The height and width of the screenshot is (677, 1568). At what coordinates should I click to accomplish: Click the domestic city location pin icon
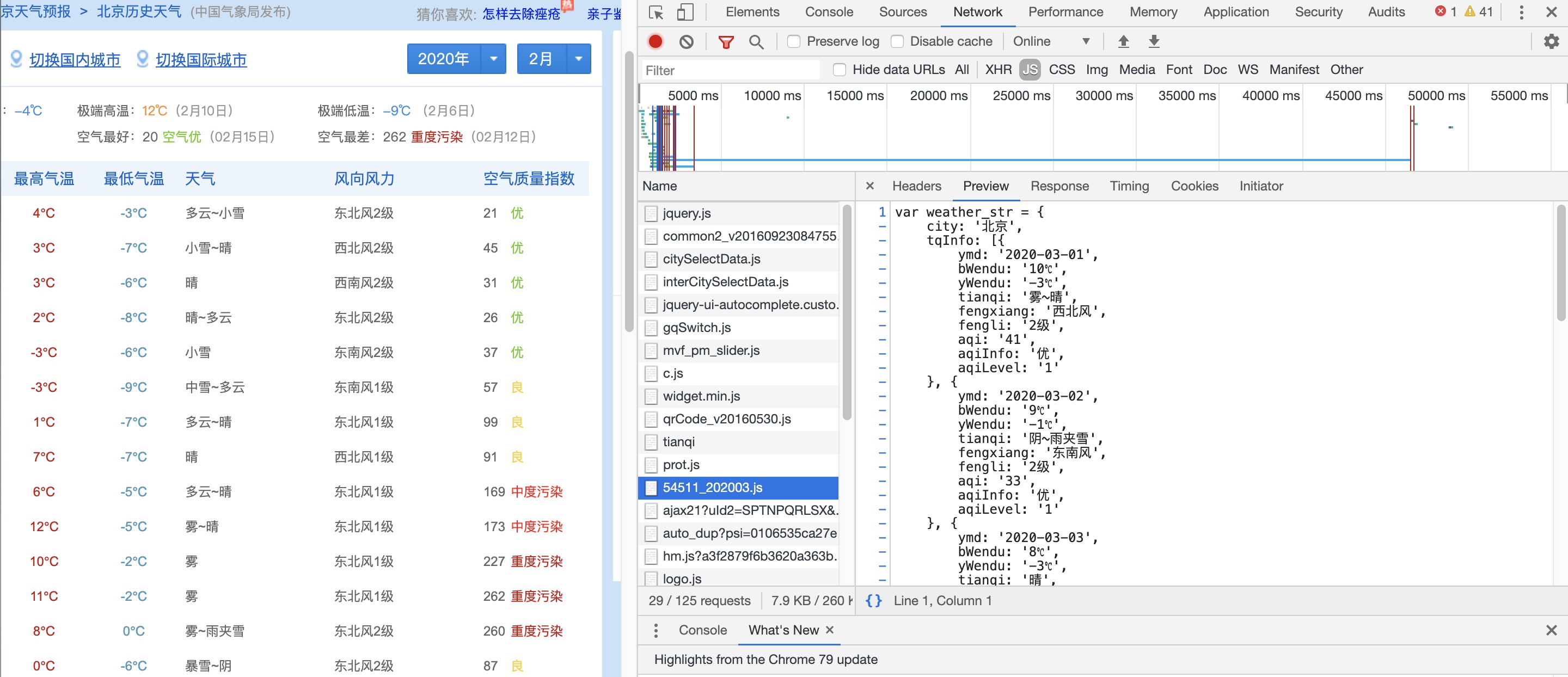(x=17, y=58)
